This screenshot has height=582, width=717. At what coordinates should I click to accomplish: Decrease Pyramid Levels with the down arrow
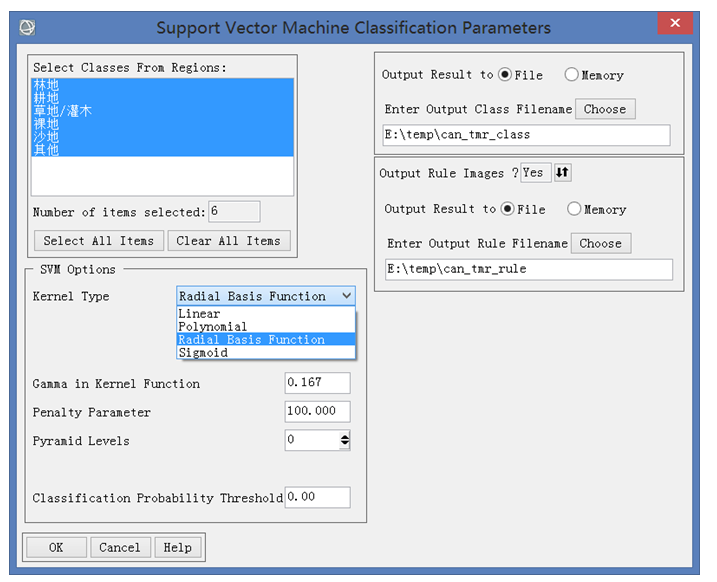pyautogui.click(x=345, y=444)
